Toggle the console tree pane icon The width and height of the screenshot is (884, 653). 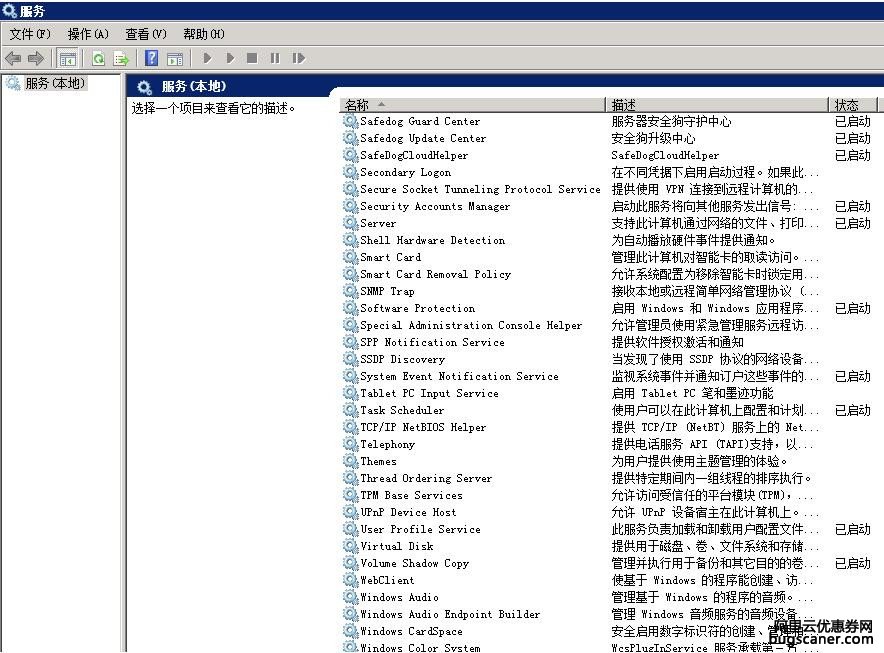click(68, 58)
